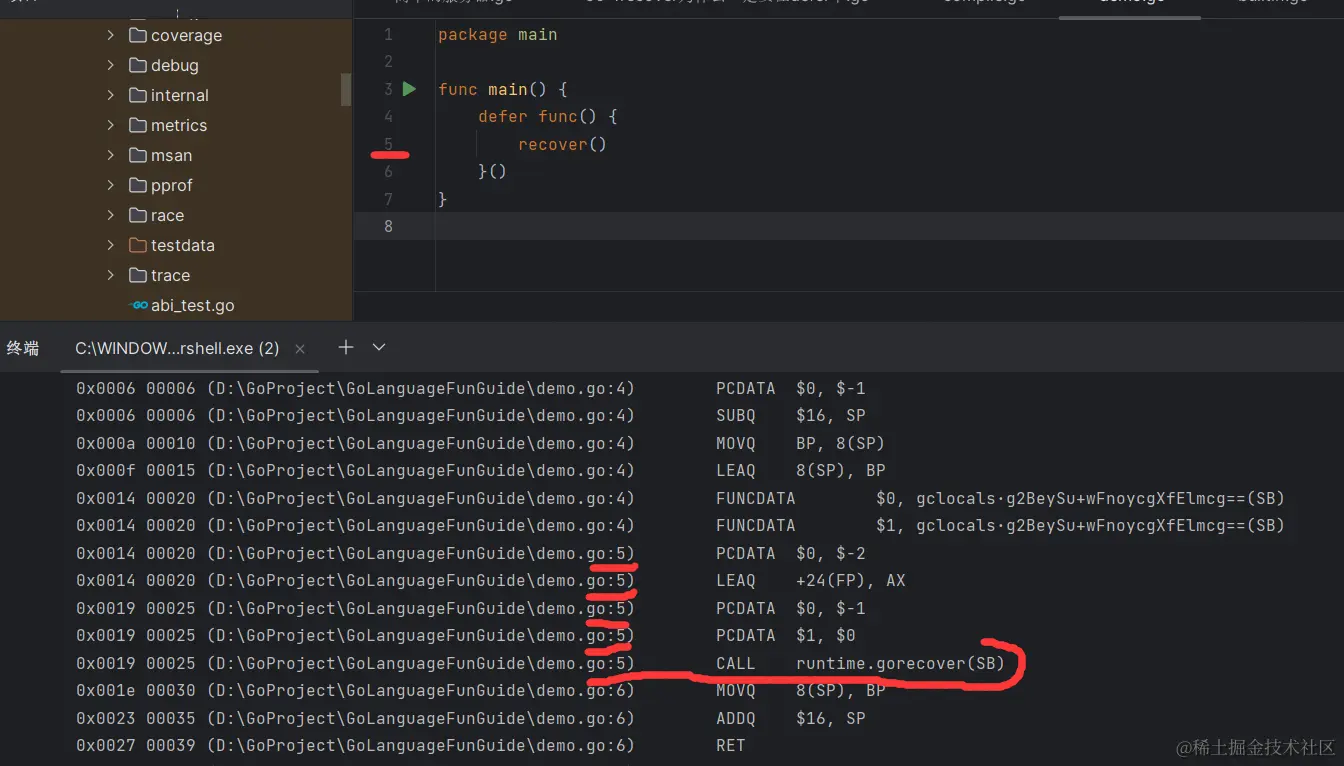1344x766 pixels.
Task: Click the "FUNCDATA $0" terminal line
Action: [1000, 499]
